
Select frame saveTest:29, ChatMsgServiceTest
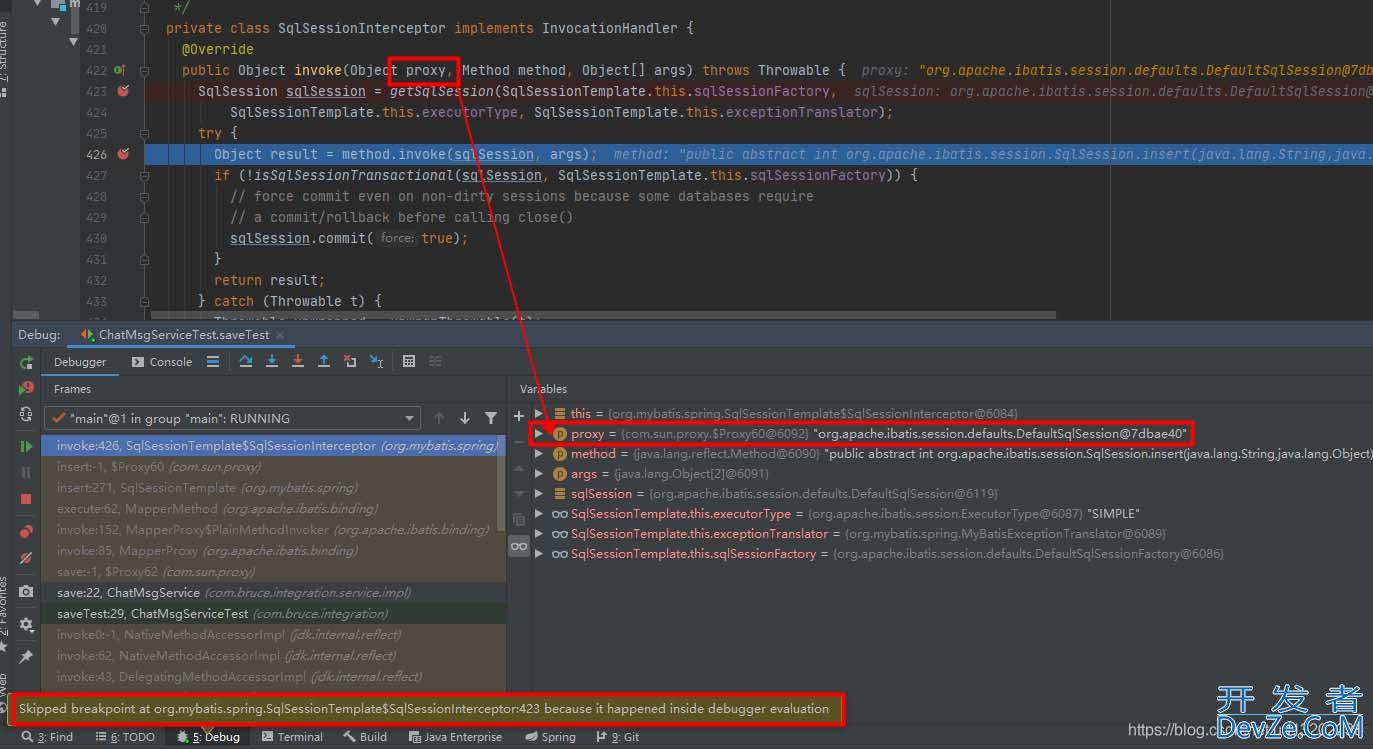(x=273, y=614)
